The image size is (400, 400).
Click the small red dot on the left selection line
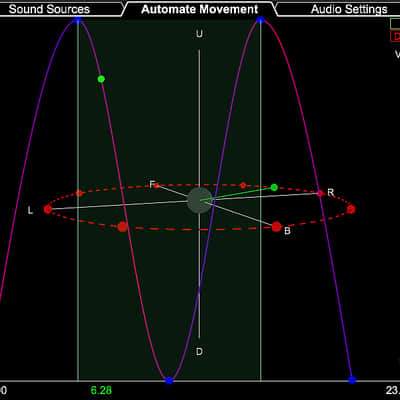pos(79,193)
